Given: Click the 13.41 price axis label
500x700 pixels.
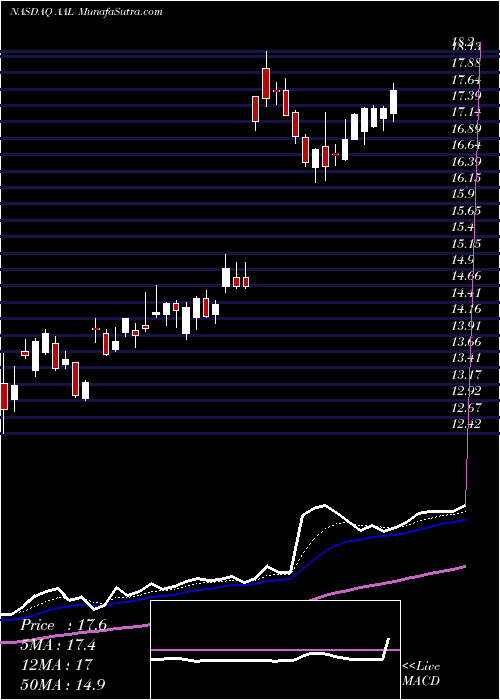Looking at the screenshot, I should coord(466,358).
